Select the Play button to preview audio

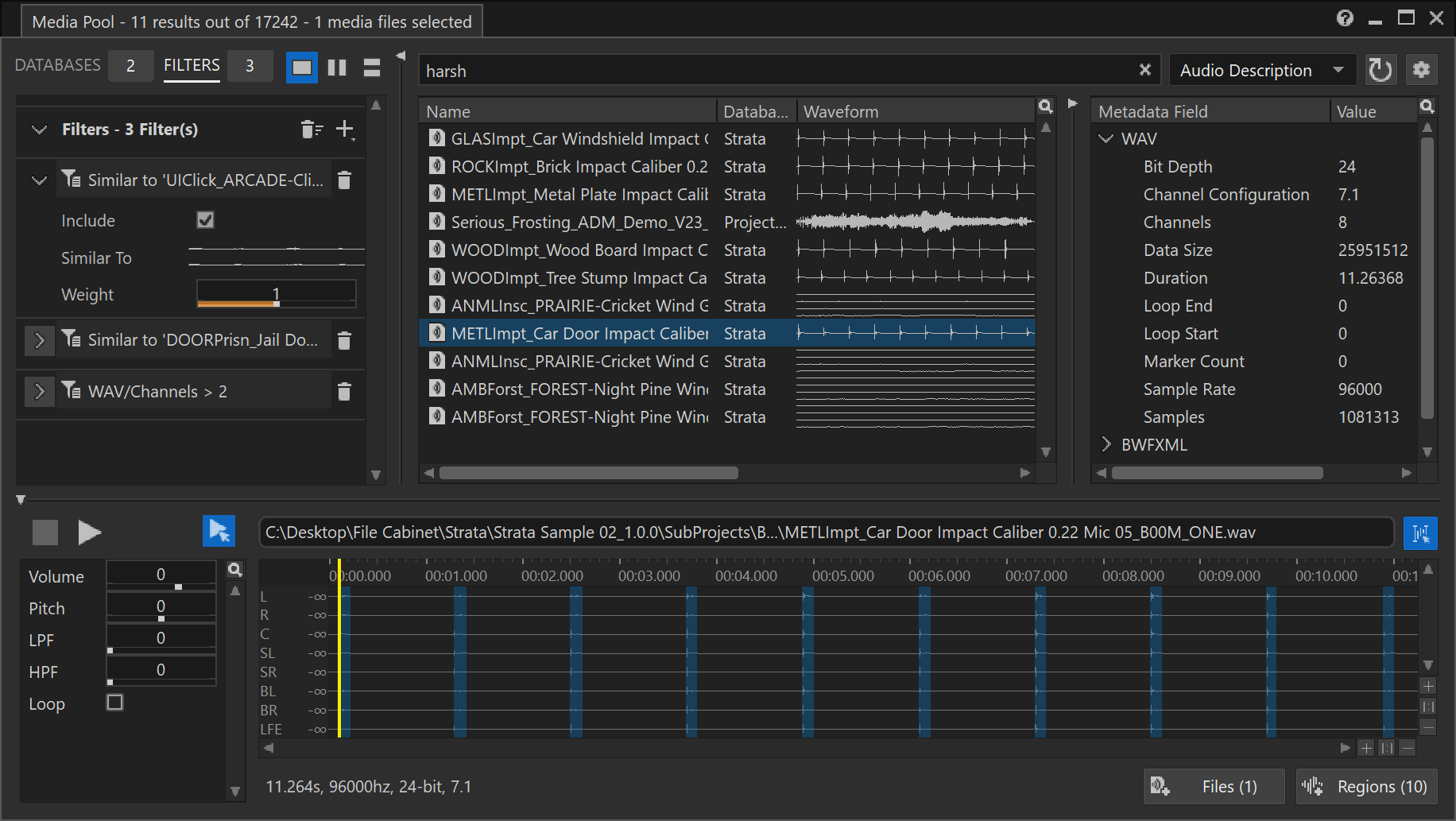pyautogui.click(x=90, y=532)
